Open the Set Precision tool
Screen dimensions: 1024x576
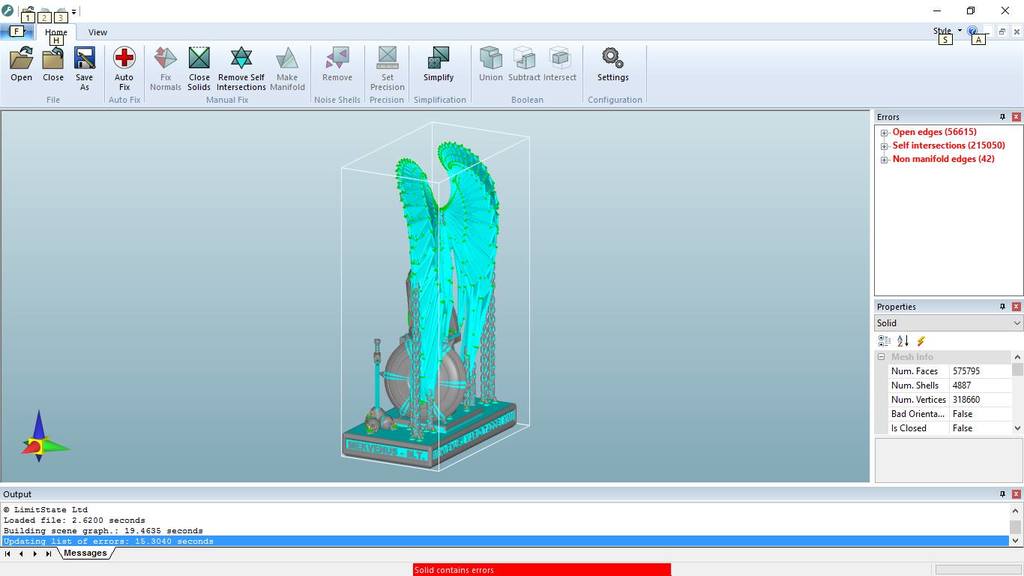(x=387, y=69)
